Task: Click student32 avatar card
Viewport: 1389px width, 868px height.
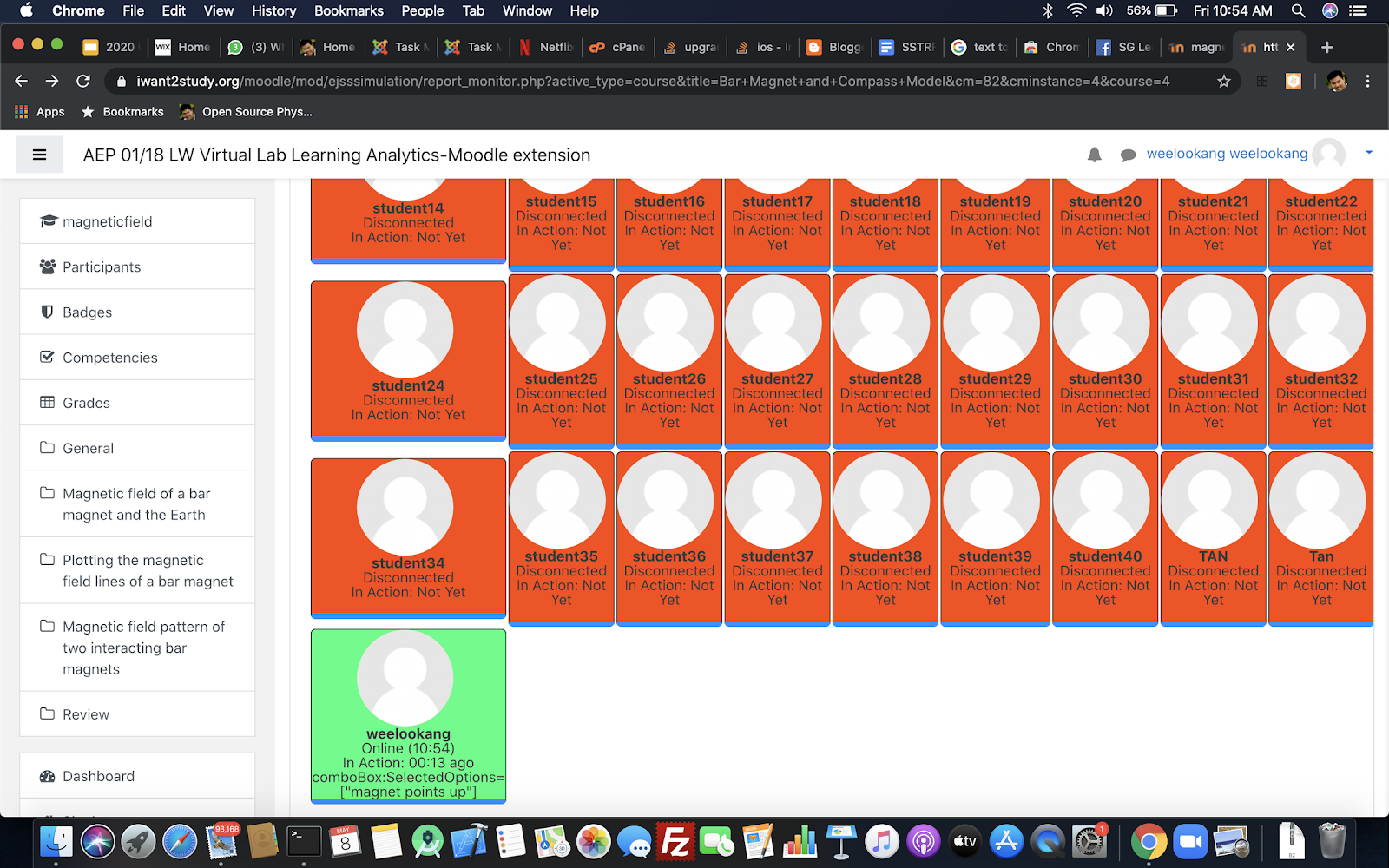Action: 1320,361
